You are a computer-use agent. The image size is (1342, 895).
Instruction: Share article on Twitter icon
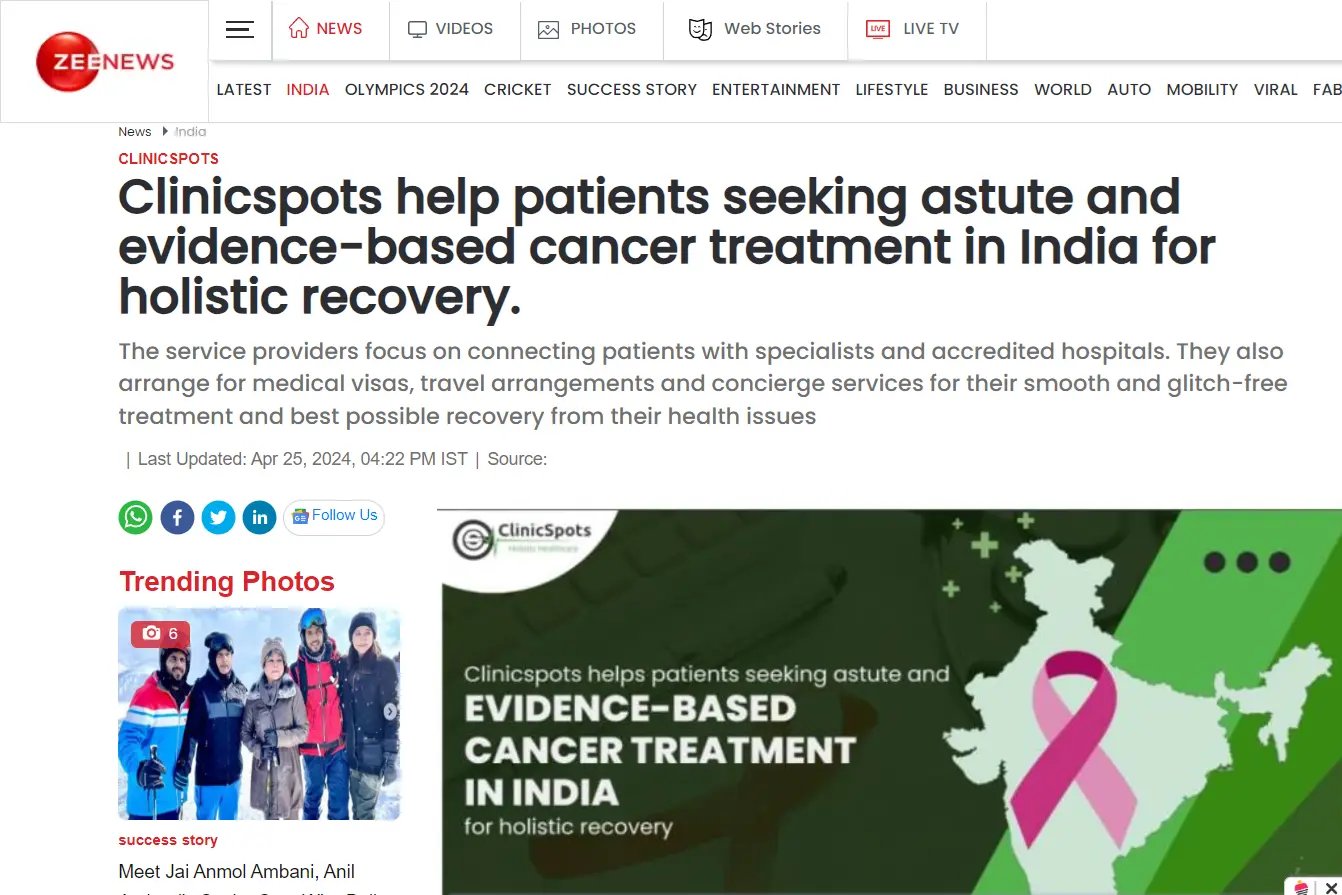coord(218,517)
